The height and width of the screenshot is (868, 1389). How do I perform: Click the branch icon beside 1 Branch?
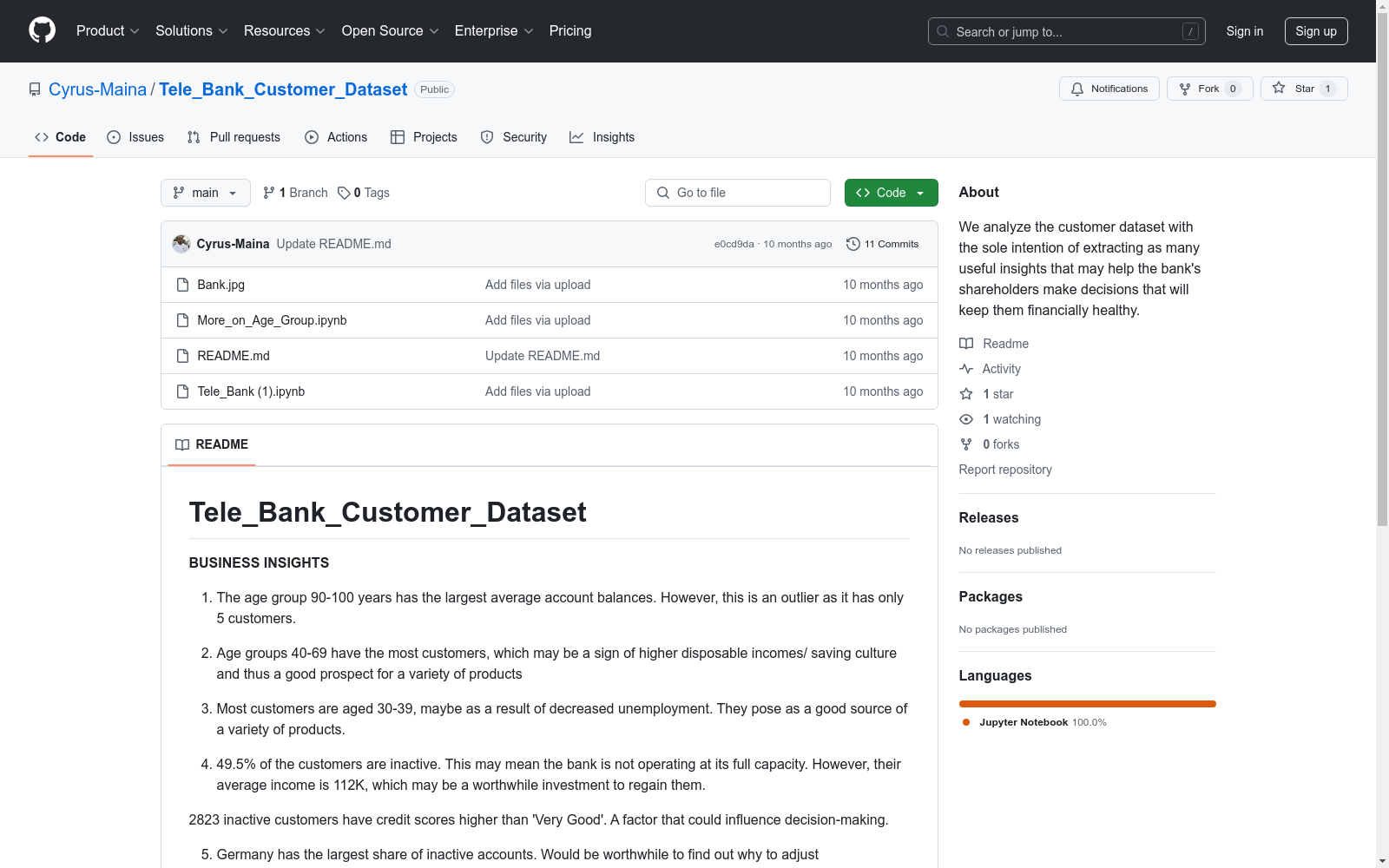pyautogui.click(x=269, y=193)
